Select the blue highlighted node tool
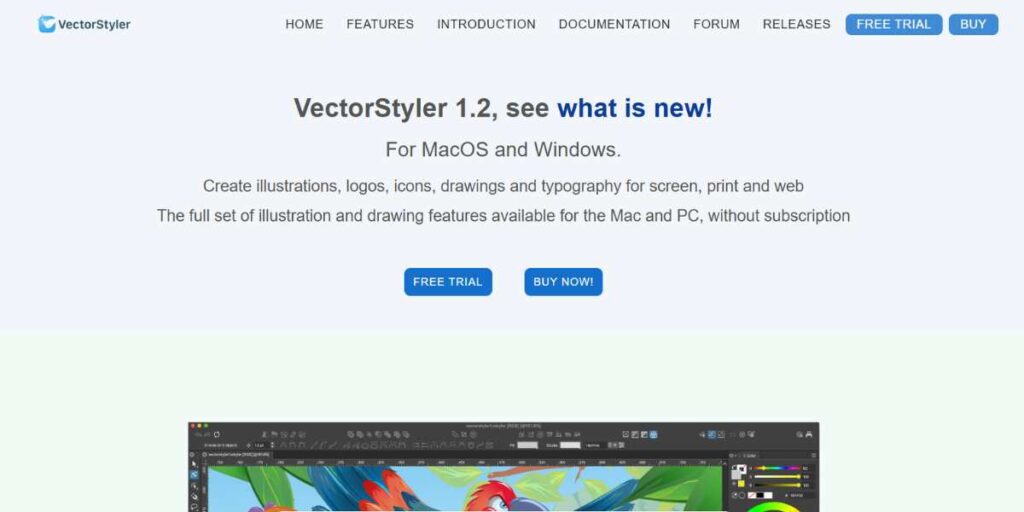Viewport: 1024px width, 512px height. (194, 475)
